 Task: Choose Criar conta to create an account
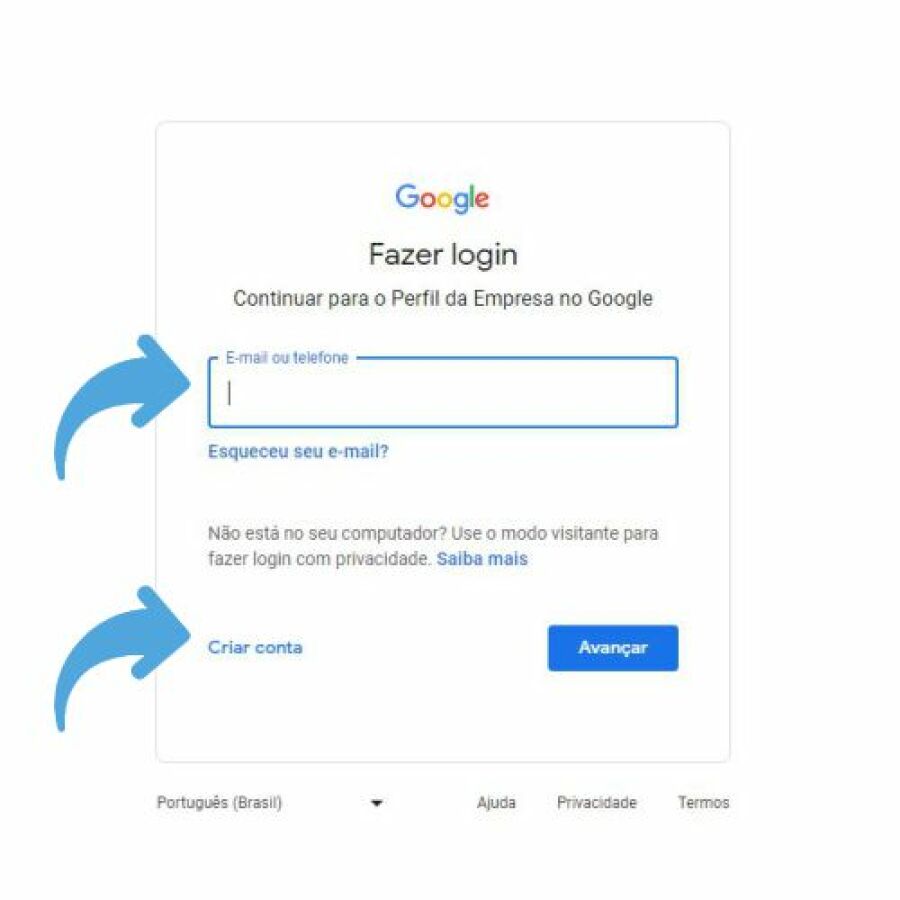255,647
